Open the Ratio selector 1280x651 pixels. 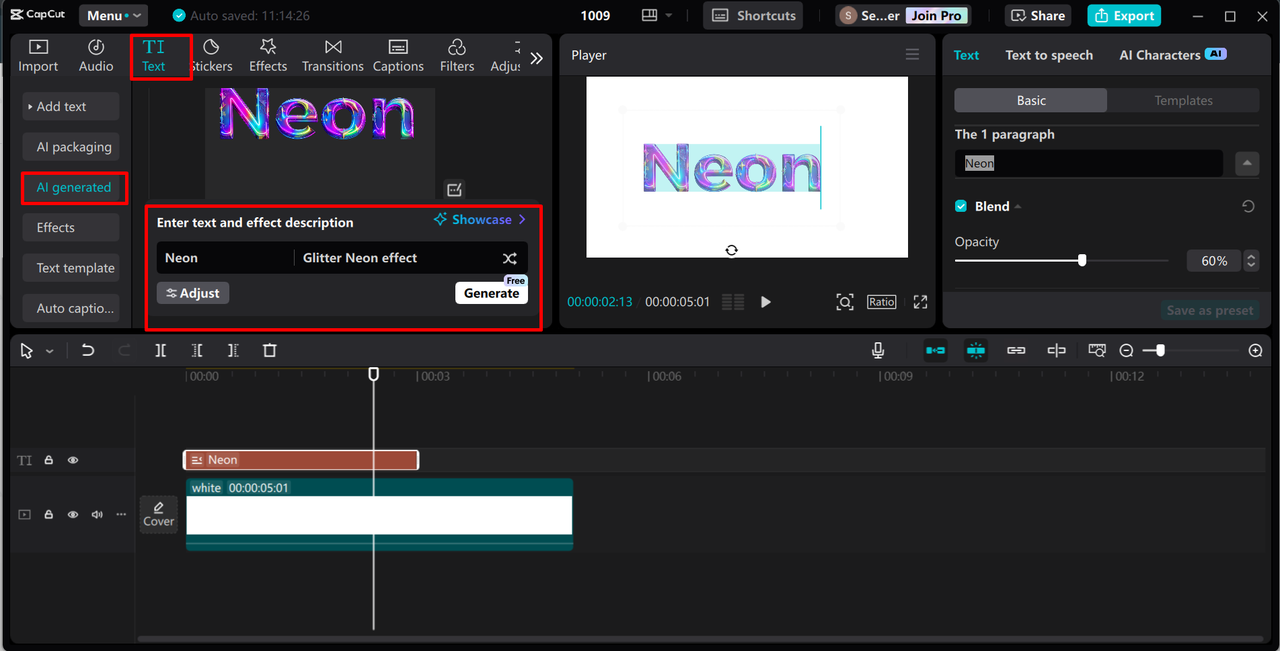pyautogui.click(x=882, y=302)
